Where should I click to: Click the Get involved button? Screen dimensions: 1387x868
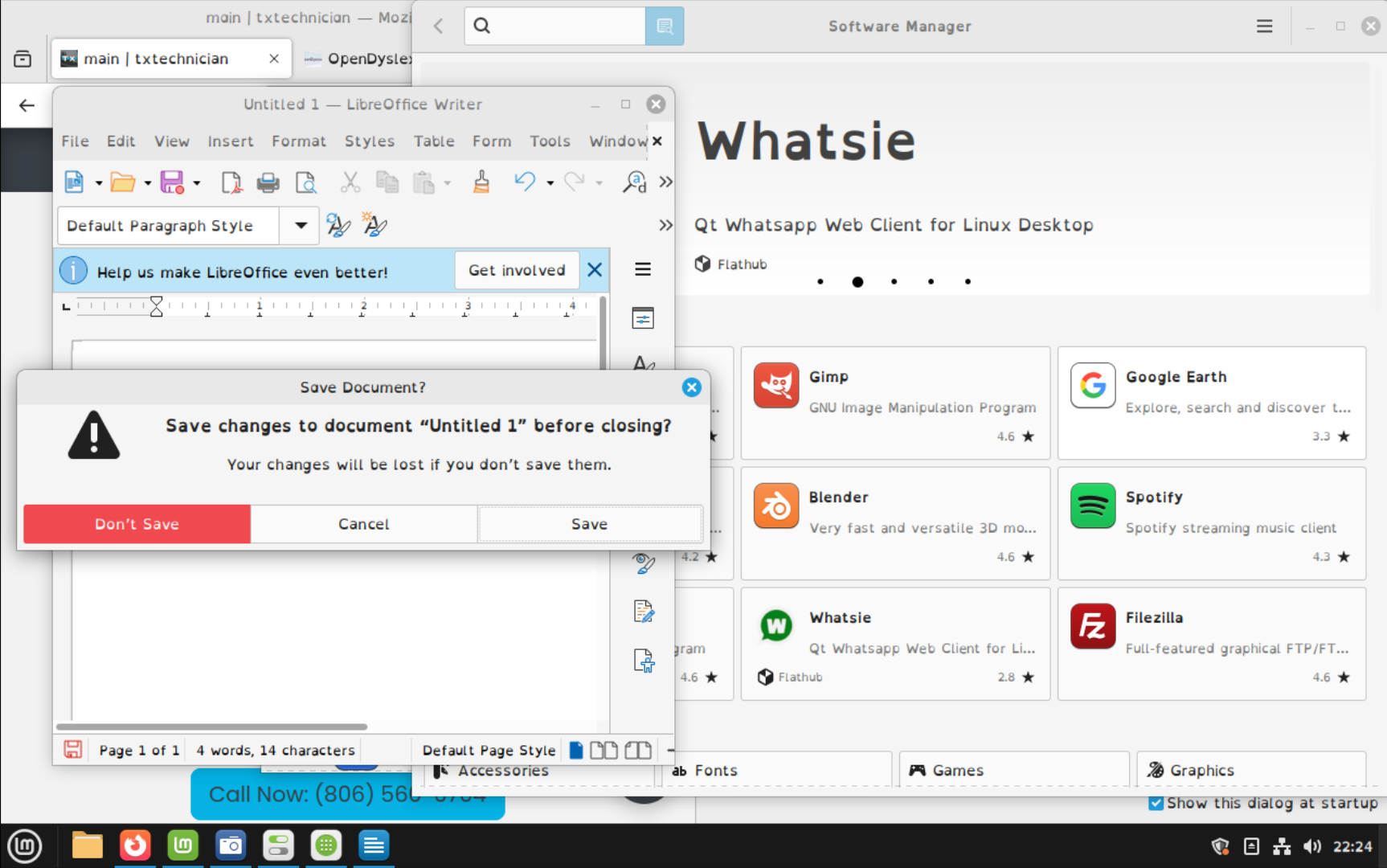[x=517, y=270]
